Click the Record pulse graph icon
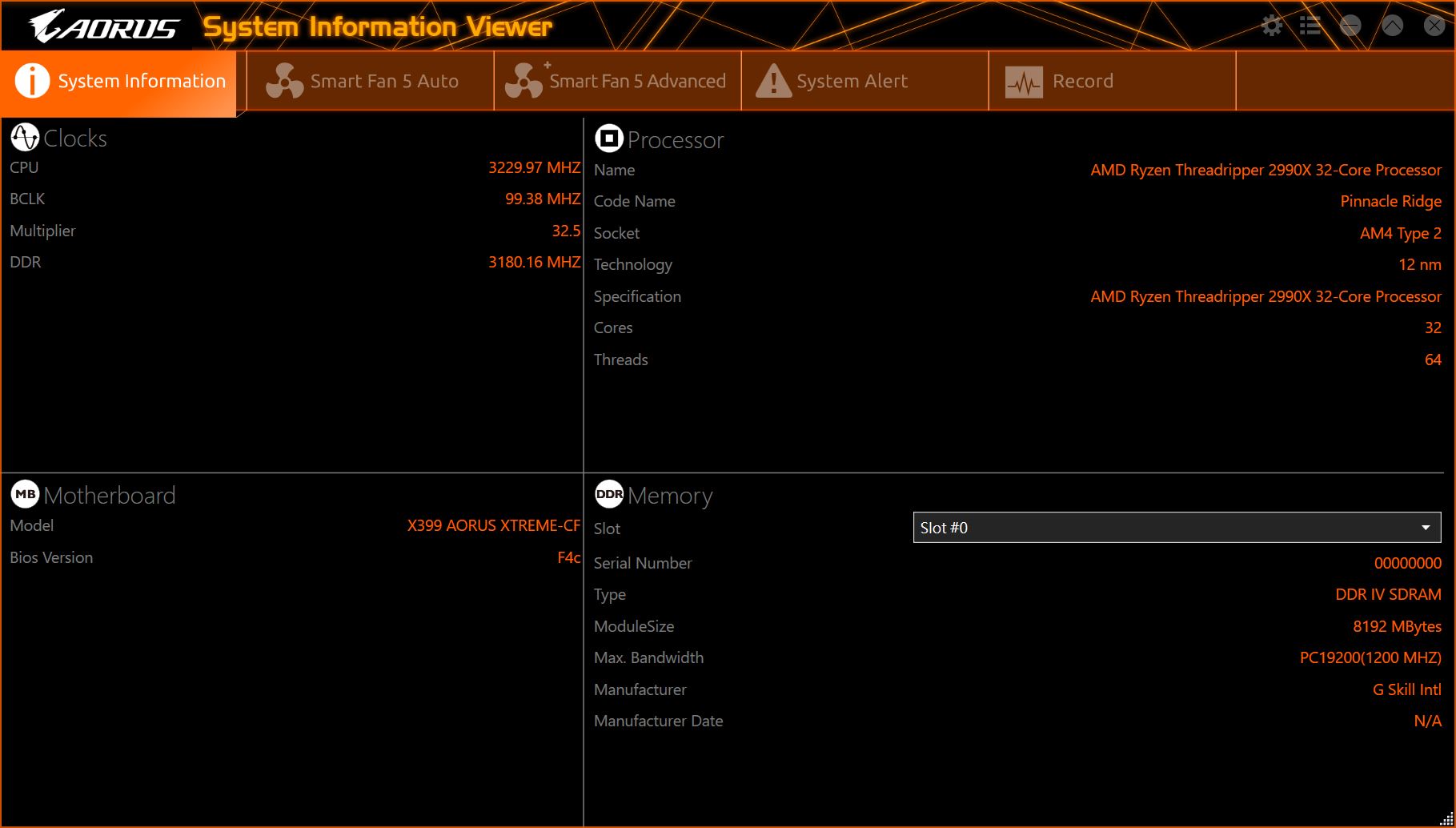This screenshot has width=1456, height=828. pyautogui.click(x=1023, y=82)
